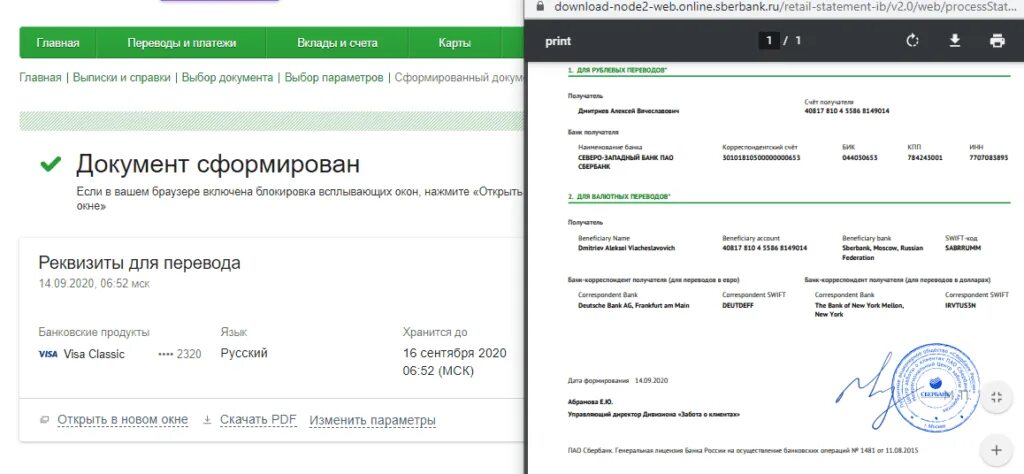
Task: Click the signatory name Абрамова Е.Ю.
Action: 590,402
